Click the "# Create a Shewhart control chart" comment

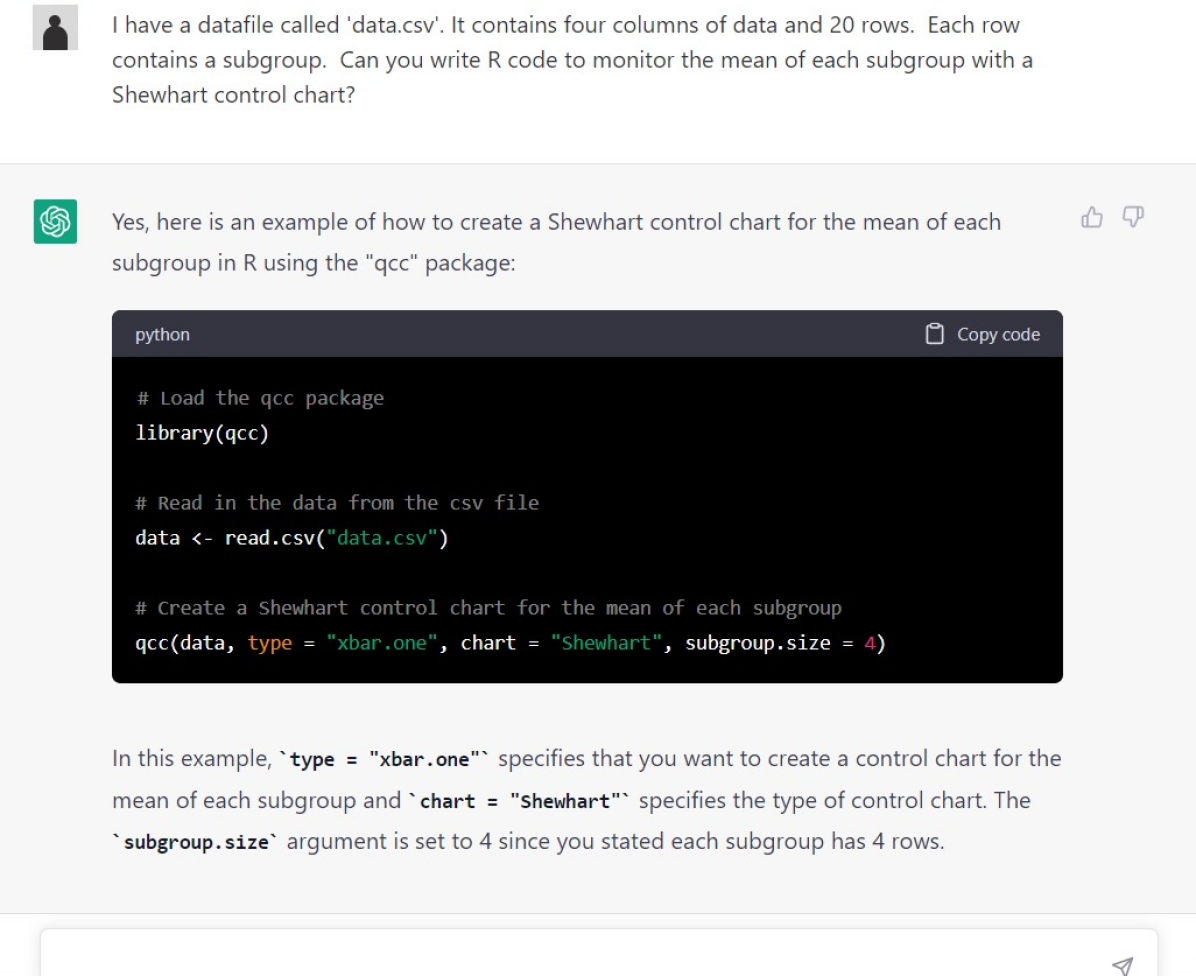click(x=488, y=608)
